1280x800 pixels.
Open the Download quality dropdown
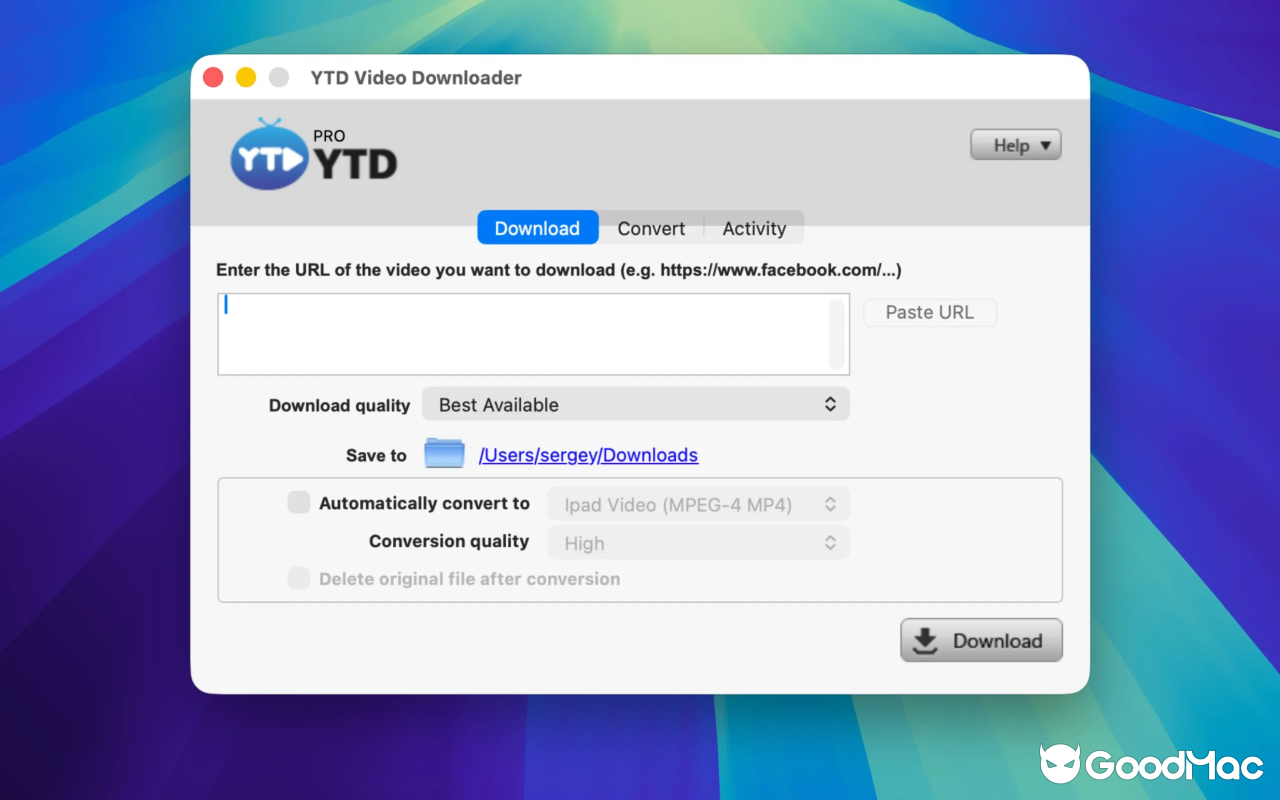click(x=636, y=404)
